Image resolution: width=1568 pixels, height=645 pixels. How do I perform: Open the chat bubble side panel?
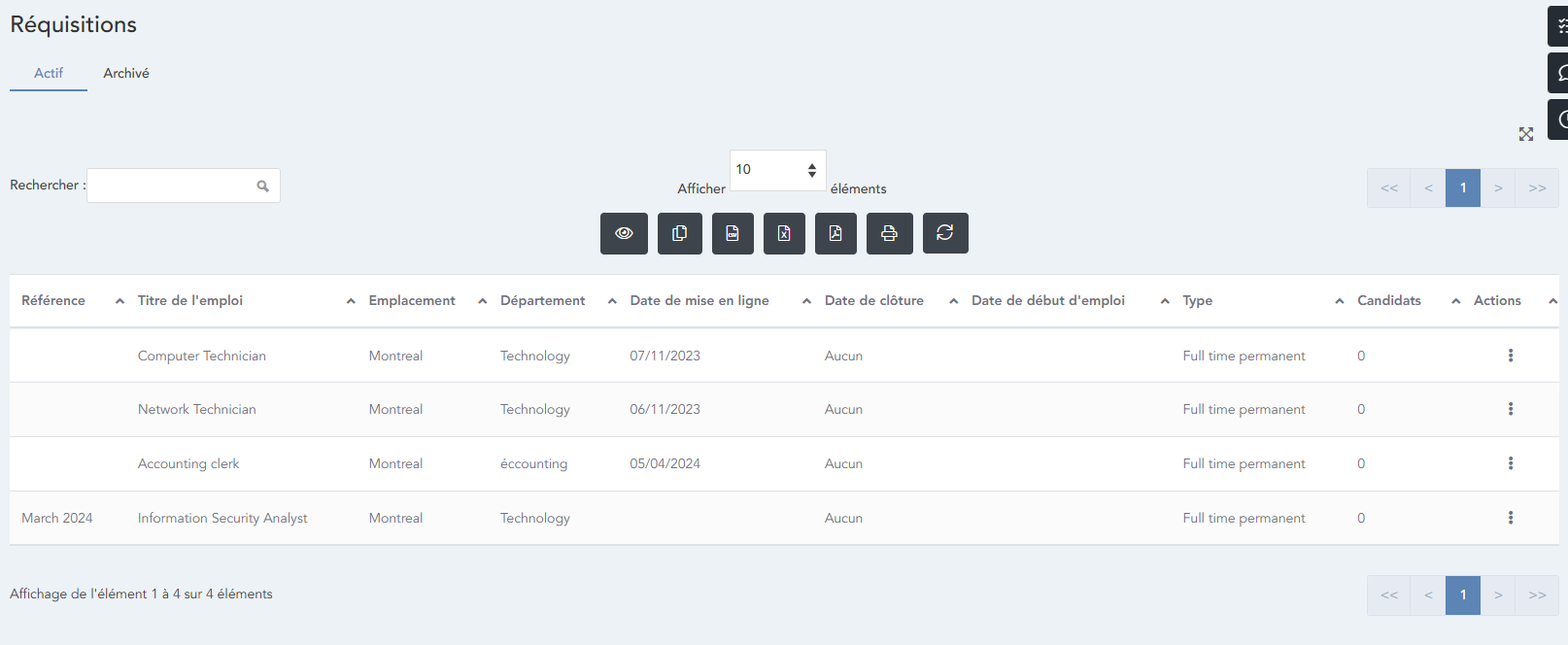(1559, 73)
